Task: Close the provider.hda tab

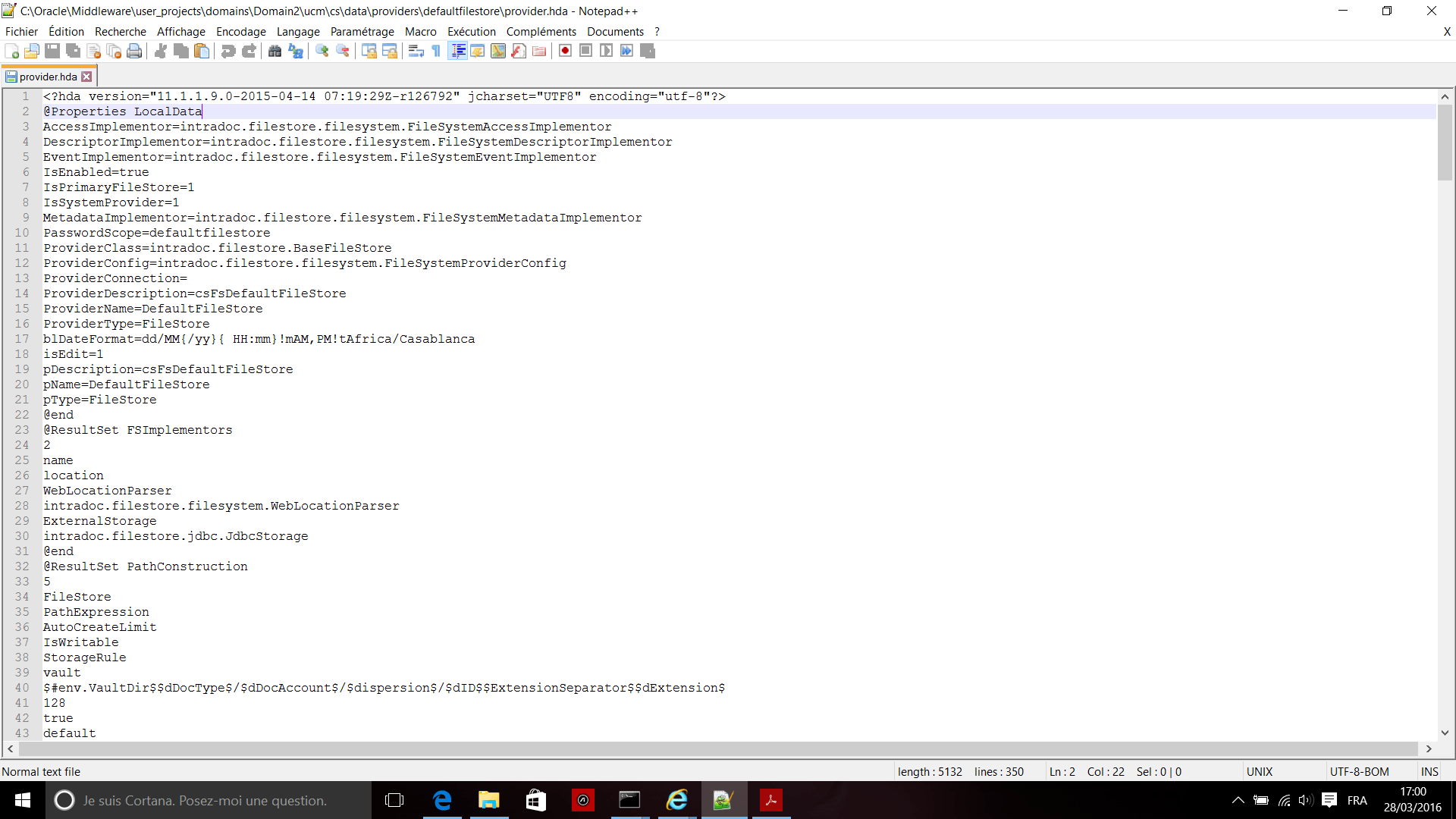Action: click(x=87, y=77)
